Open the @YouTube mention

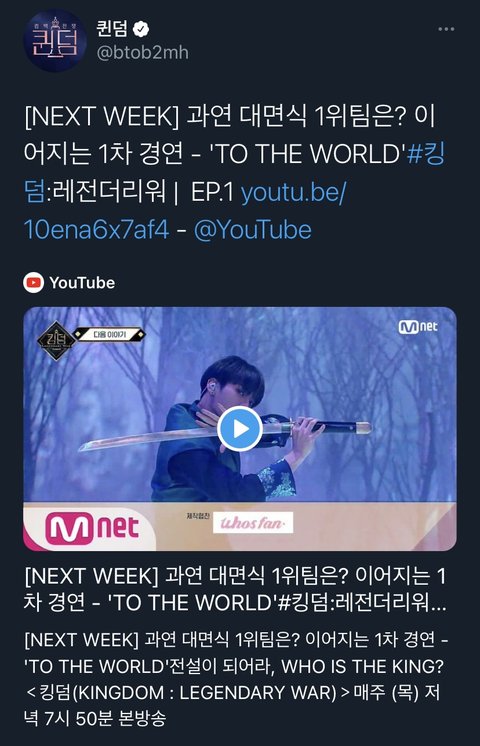253,230
